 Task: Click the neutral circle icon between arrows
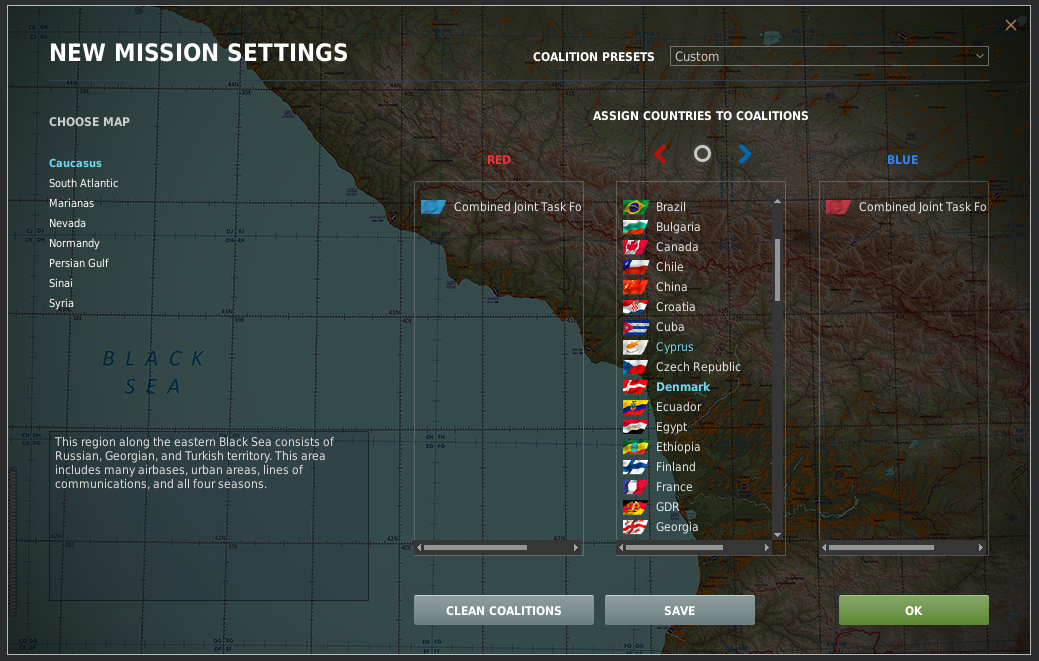pos(702,154)
